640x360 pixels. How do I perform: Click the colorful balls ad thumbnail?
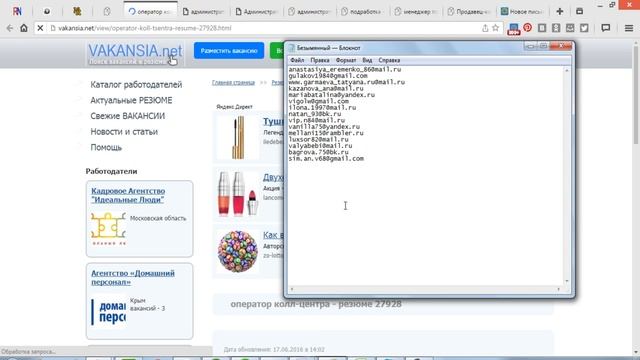tap(238, 251)
